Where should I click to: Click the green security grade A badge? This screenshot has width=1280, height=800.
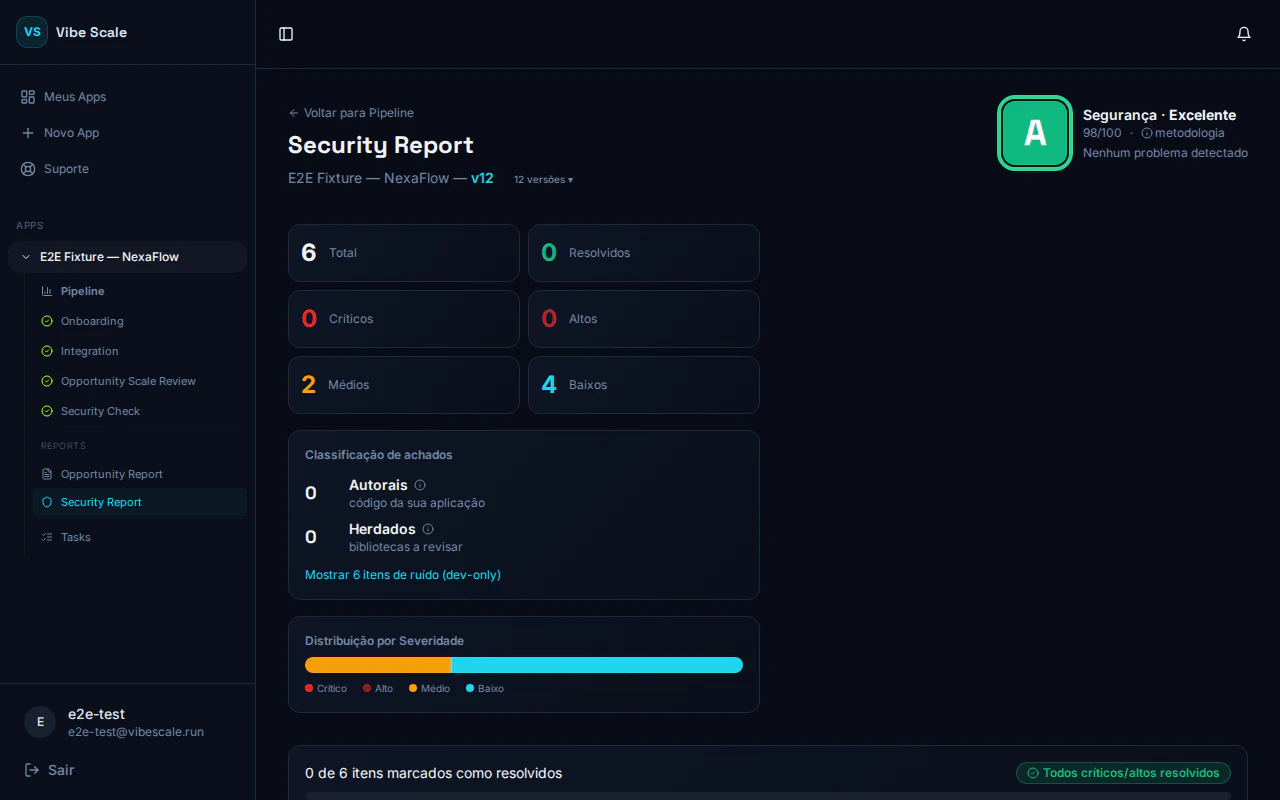click(x=1035, y=133)
